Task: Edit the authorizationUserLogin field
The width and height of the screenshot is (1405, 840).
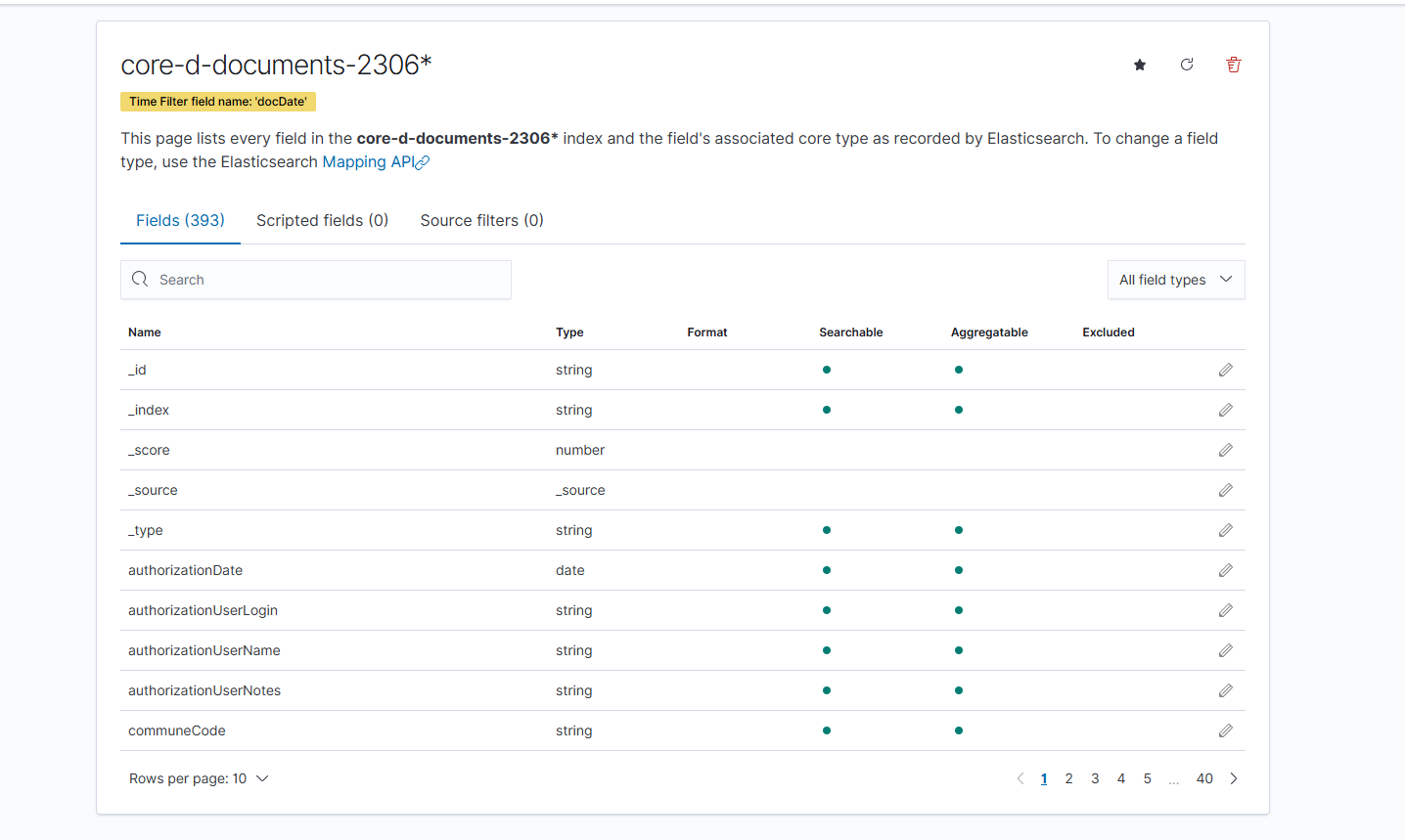Action: [x=1225, y=610]
